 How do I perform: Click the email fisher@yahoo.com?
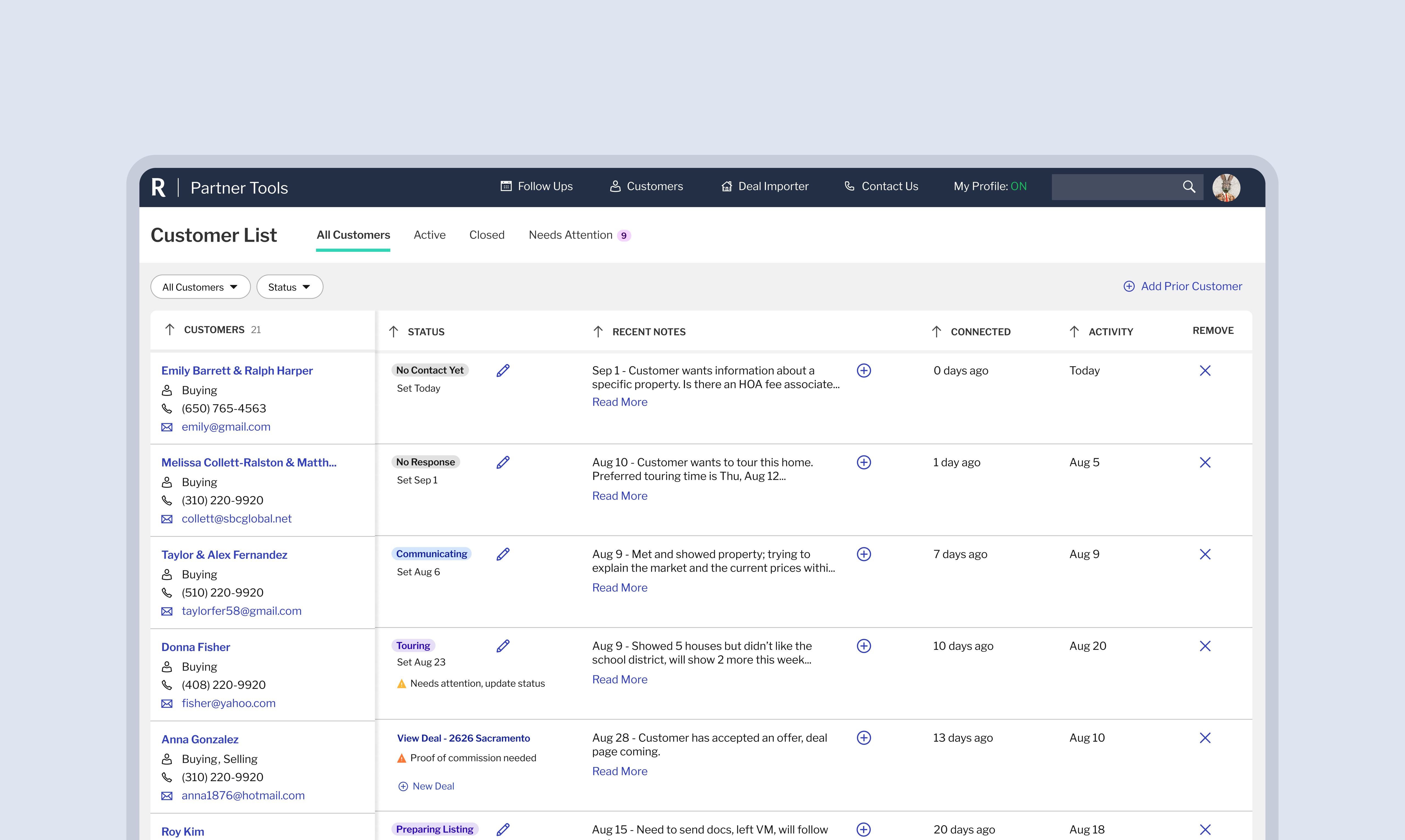pyautogui.click(x=229, y=703)
